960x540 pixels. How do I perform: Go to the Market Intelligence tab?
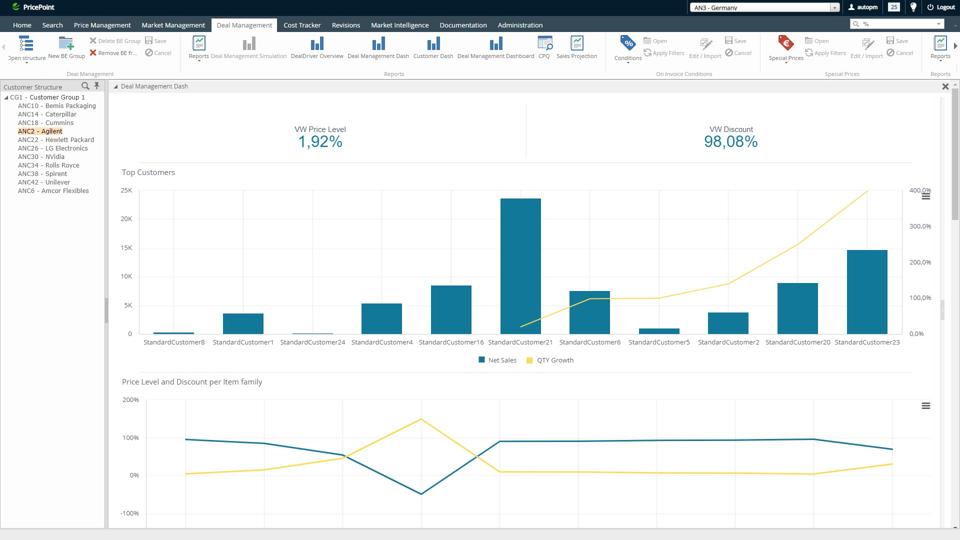point(400,25)
